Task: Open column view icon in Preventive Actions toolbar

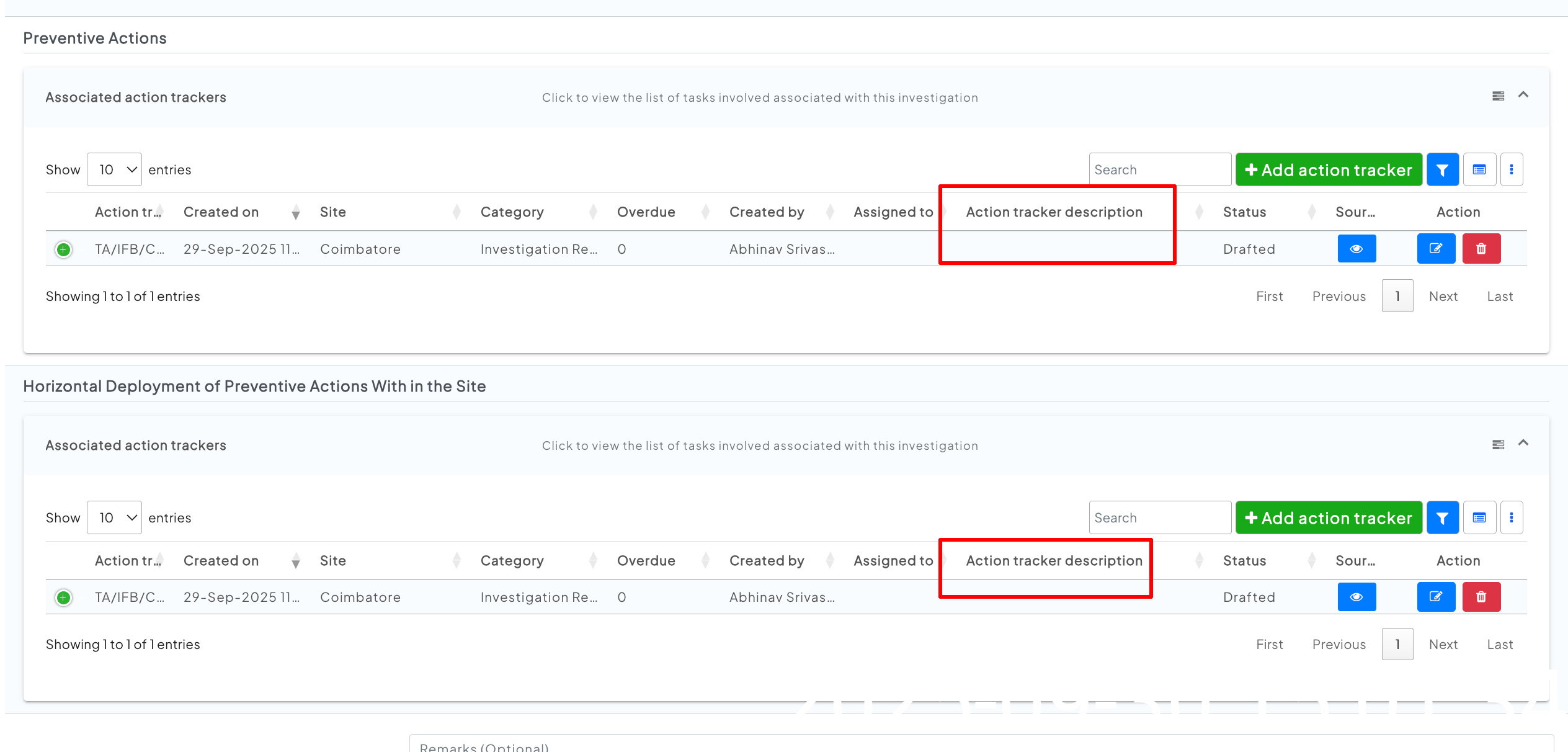Action: [x=1479, y=169]
